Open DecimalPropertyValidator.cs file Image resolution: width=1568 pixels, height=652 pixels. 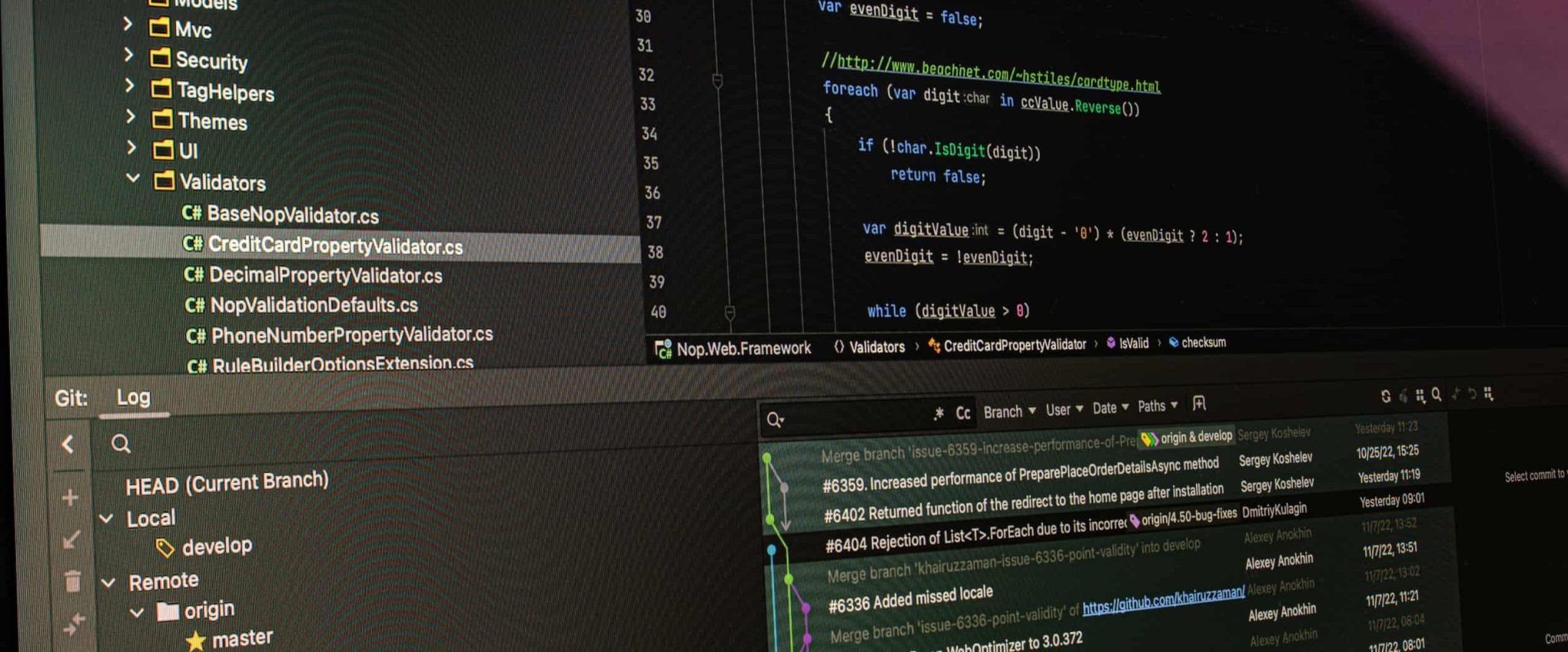[x=325, y=275]
